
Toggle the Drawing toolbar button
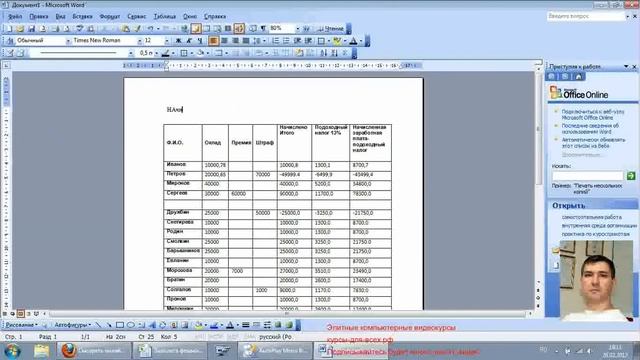(x=239, y=29)
